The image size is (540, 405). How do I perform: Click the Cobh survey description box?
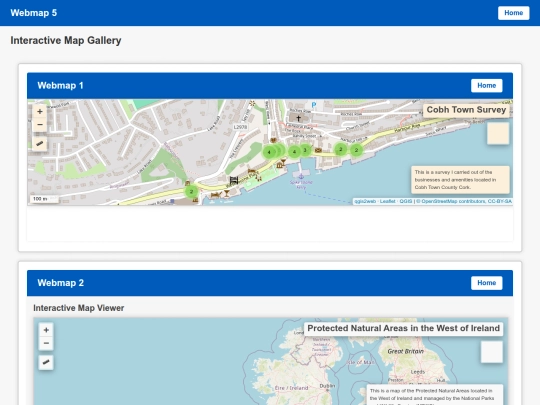click(x=460, y=180)
